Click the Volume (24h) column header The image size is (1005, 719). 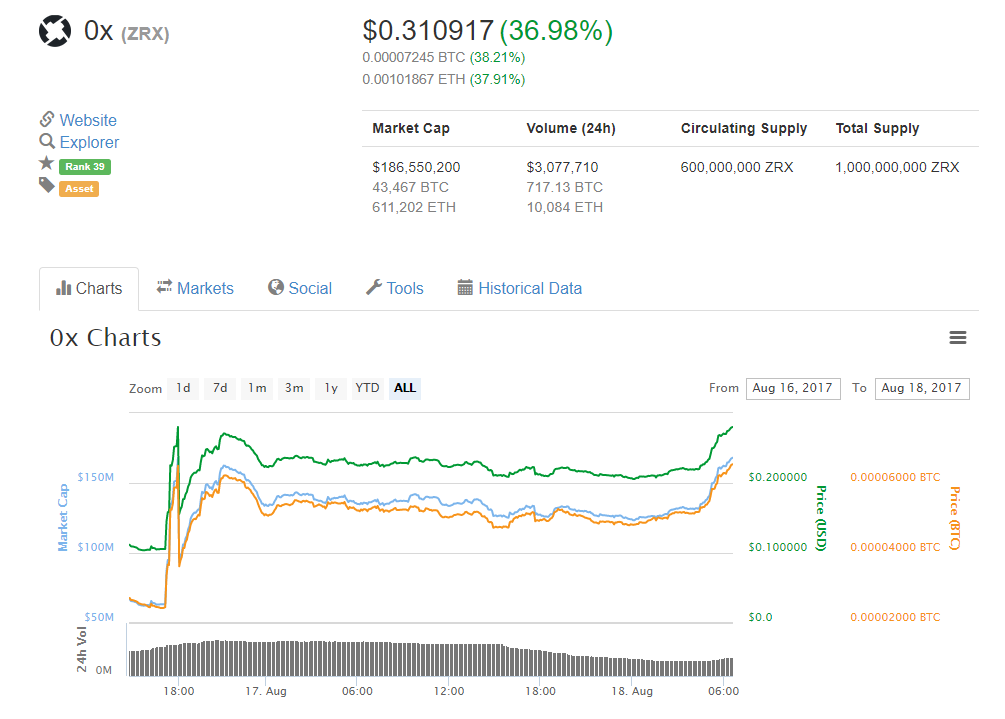tap(570, 128)
